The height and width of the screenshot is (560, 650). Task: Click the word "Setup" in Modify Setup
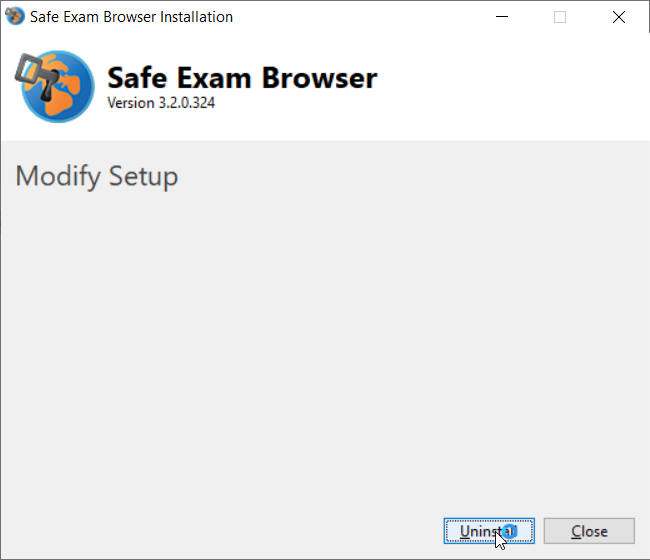143,177
